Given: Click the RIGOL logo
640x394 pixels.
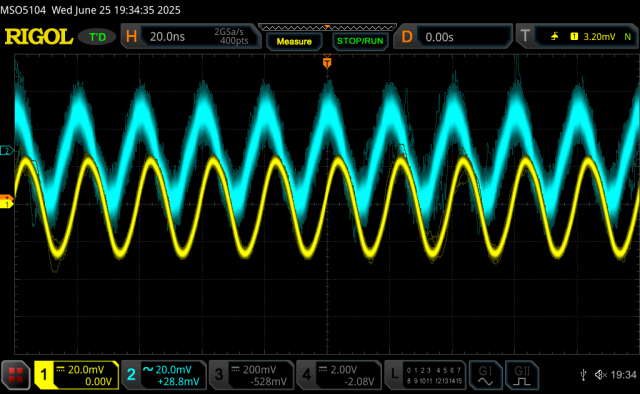Looking at the screenshot, I should pyautogui.click(x=39, y=37).
